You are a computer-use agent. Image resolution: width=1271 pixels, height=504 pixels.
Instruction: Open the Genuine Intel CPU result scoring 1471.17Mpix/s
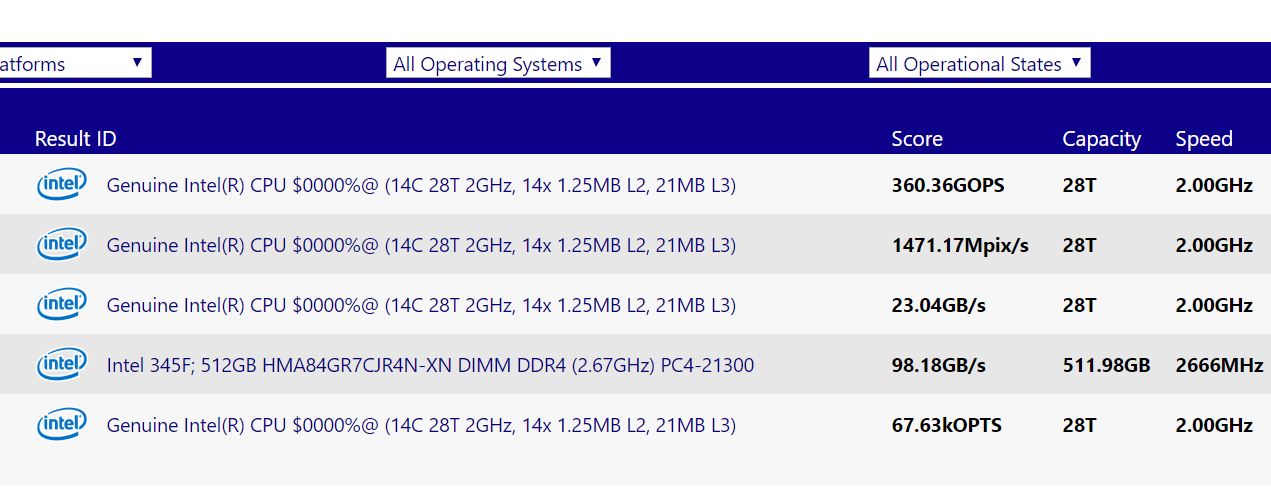tap(421, 245)
